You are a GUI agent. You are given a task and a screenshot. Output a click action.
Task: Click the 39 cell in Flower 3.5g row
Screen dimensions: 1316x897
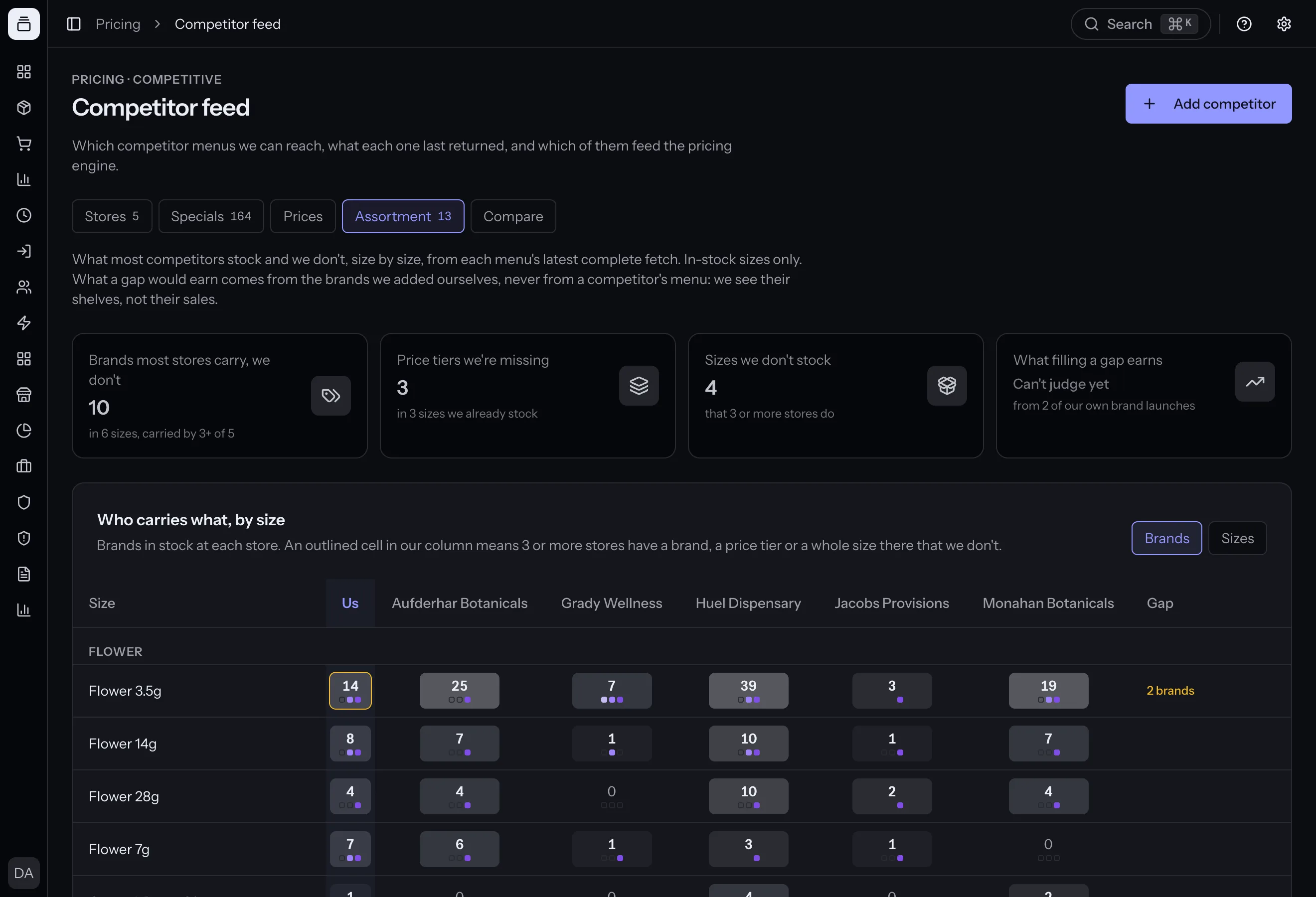click(x=748, y=690)
